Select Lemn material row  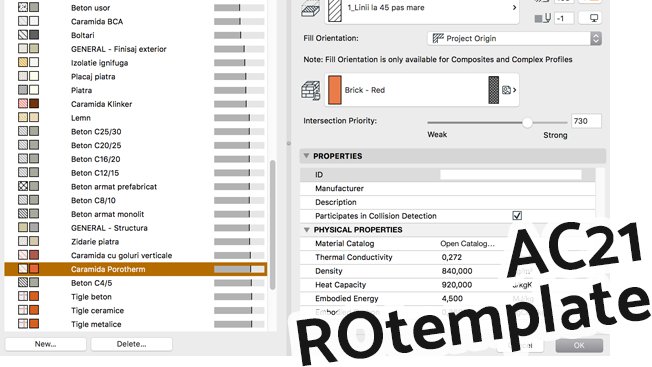136,118
